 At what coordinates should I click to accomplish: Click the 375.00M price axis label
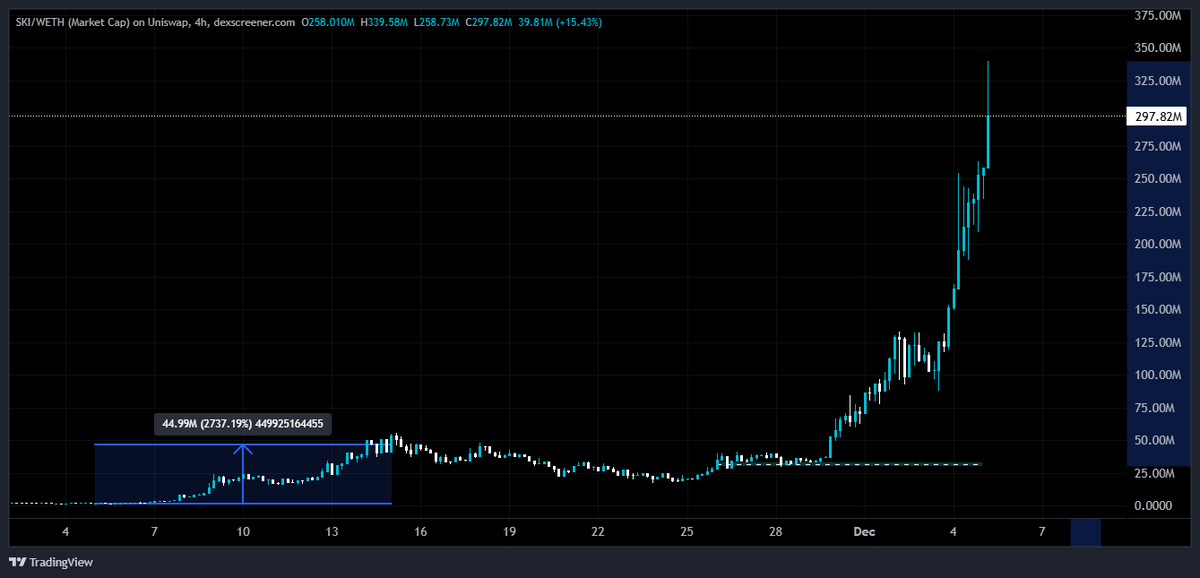coord(1158,16)
